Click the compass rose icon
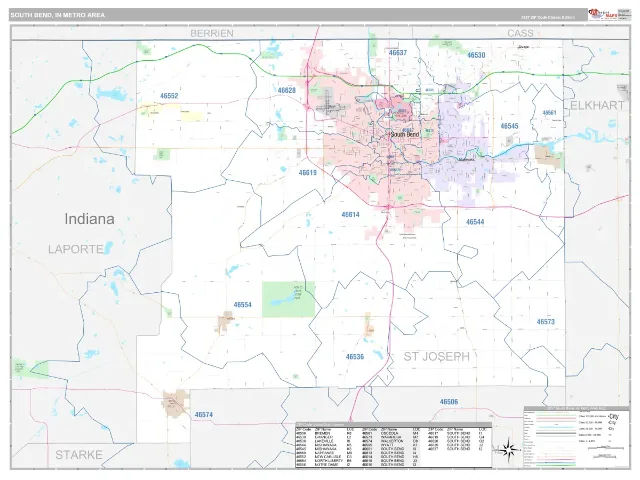Viewport: 640px width, 480px height. pyautogui.click(x=507, y=451)
